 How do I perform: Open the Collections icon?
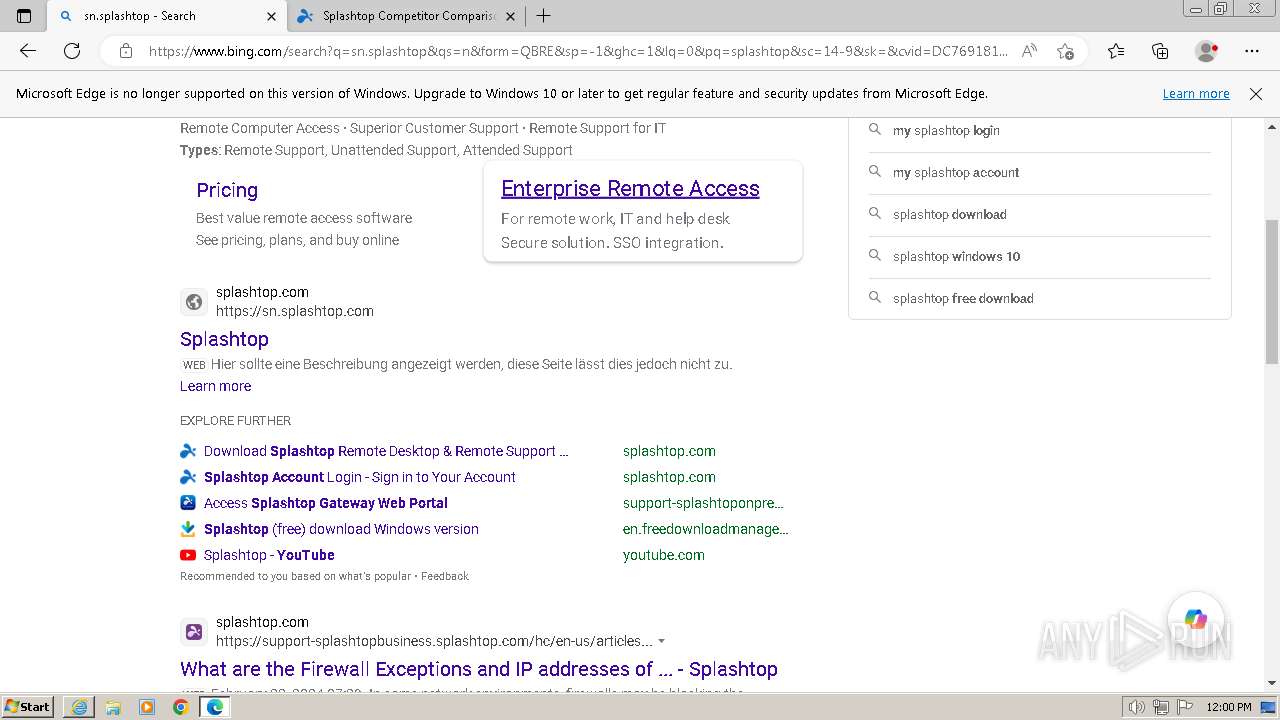coord(1160,51)
